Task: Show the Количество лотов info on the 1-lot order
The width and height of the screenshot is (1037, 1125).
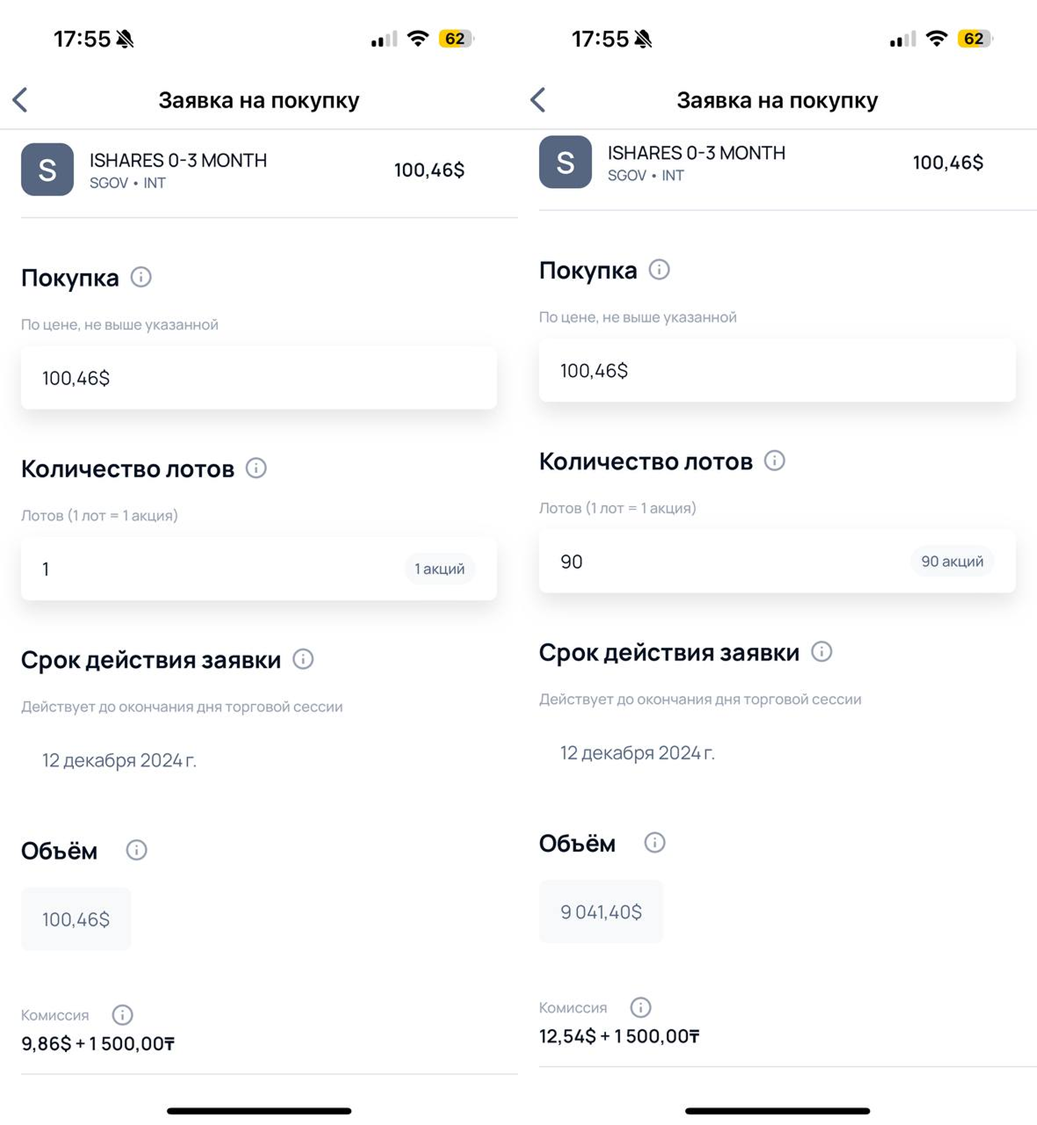Action: [256, 468]
